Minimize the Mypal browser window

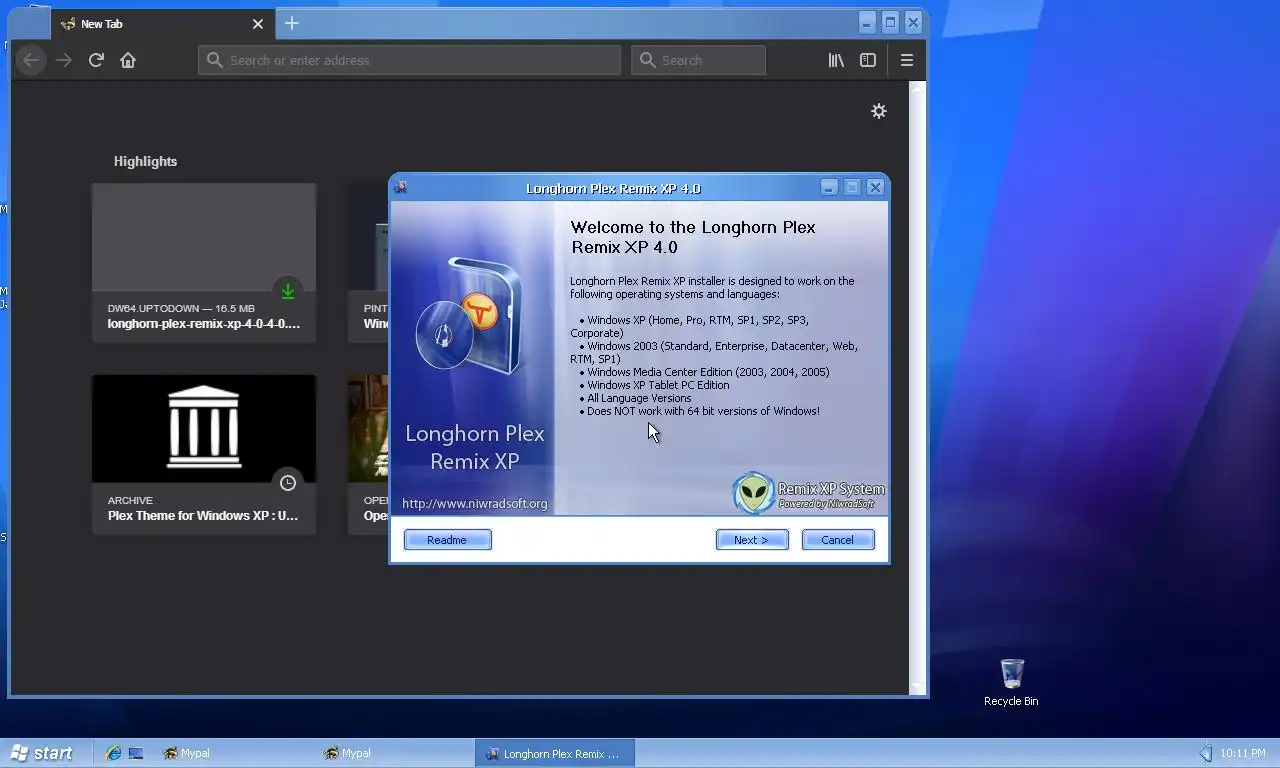point(867,22)
